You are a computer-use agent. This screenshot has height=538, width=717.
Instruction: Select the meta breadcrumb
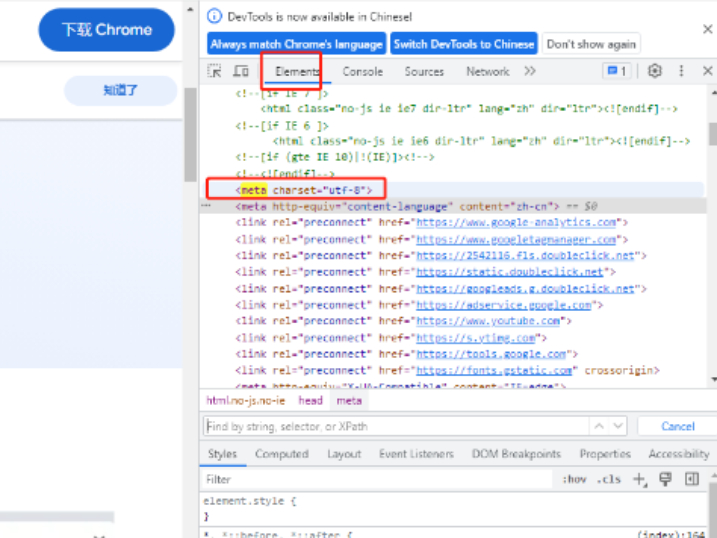pos(349,401)
